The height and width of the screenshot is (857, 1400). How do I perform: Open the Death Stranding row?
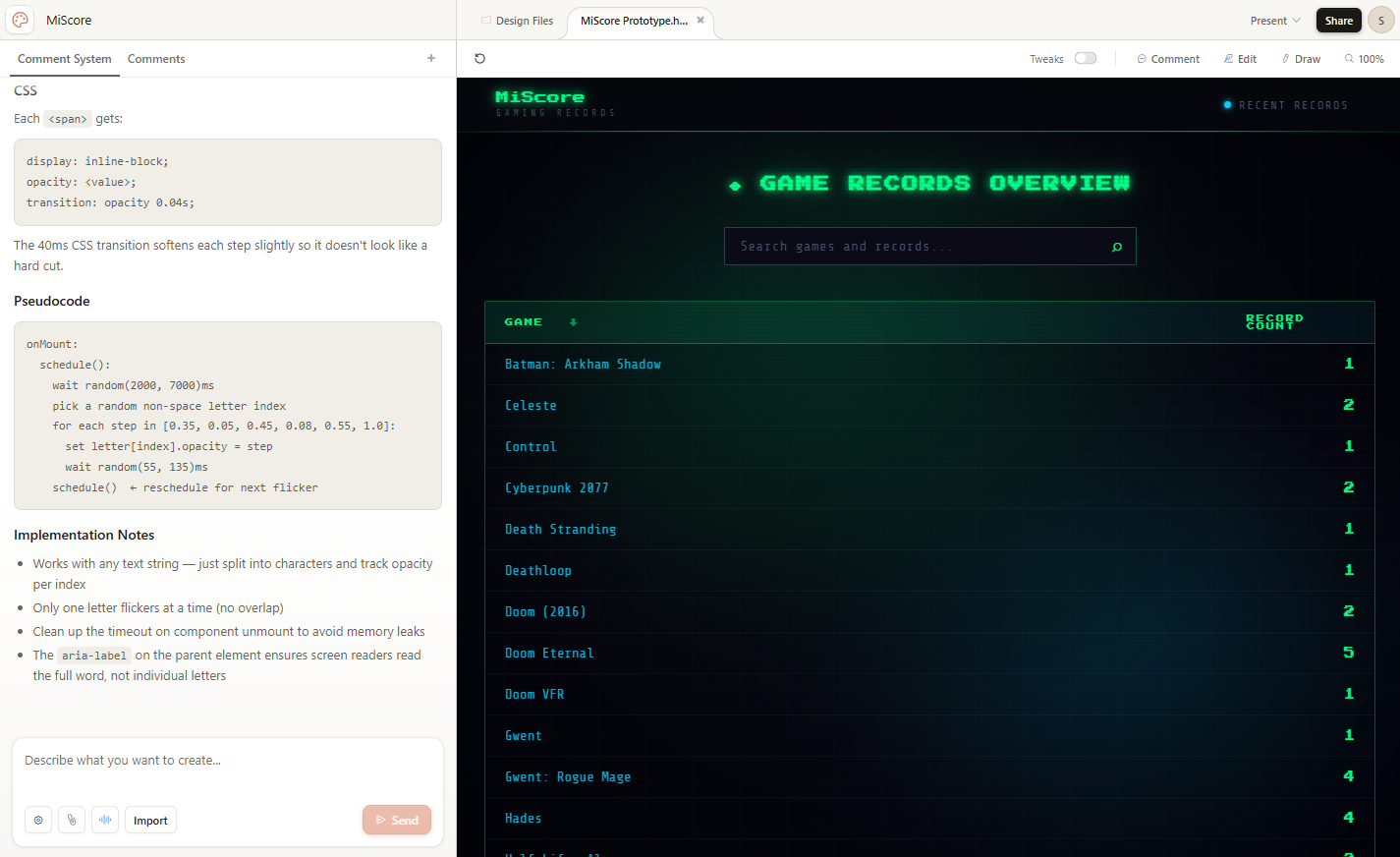point(929,529)
